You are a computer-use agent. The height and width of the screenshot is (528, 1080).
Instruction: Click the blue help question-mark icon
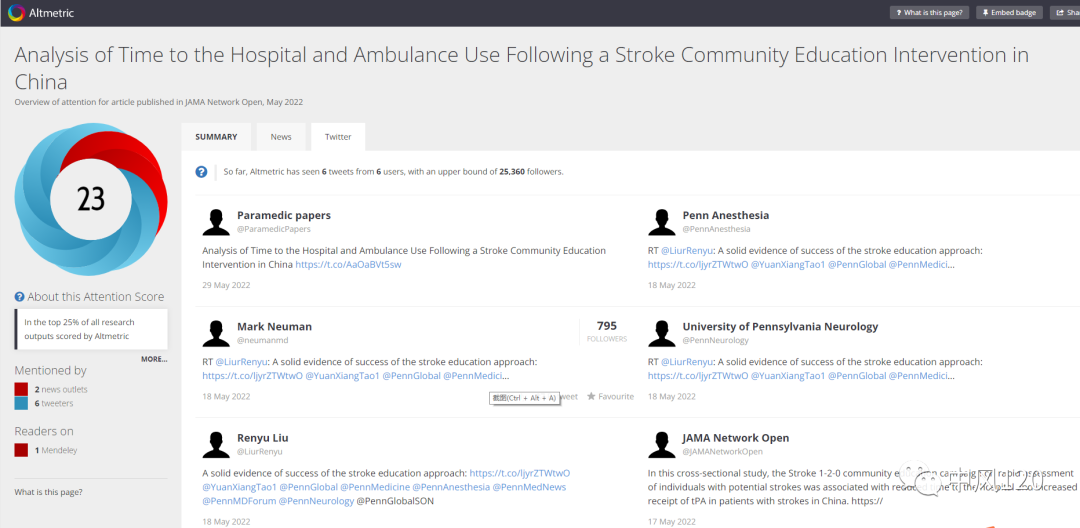point(201,171)
